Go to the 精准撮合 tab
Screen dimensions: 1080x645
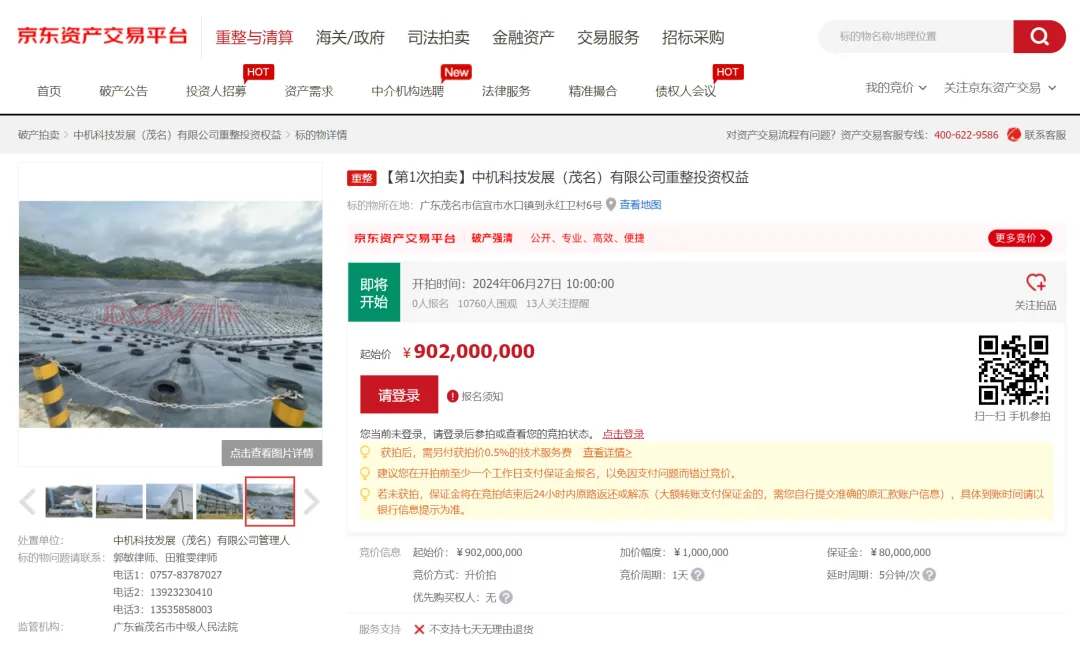click(x=592, y=91)
